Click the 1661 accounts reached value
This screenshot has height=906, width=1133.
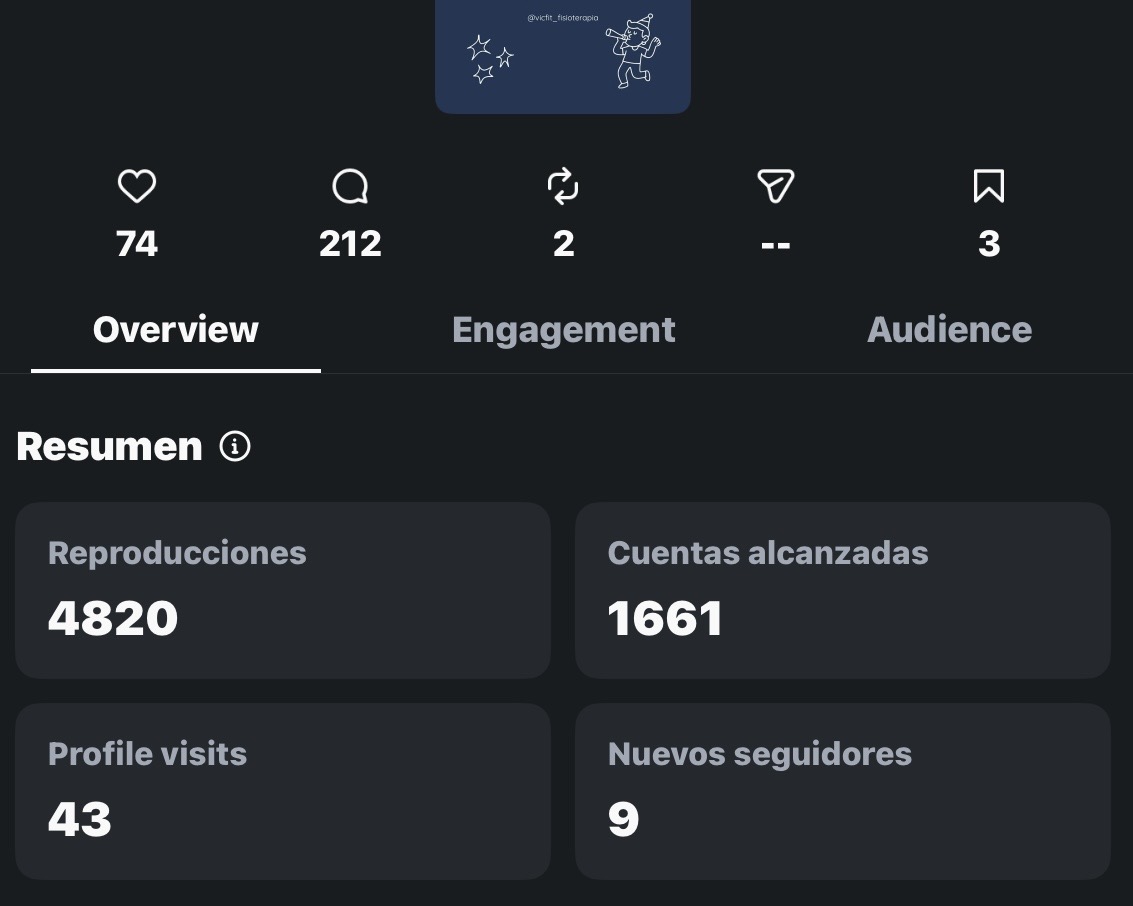tap(665, 618)
